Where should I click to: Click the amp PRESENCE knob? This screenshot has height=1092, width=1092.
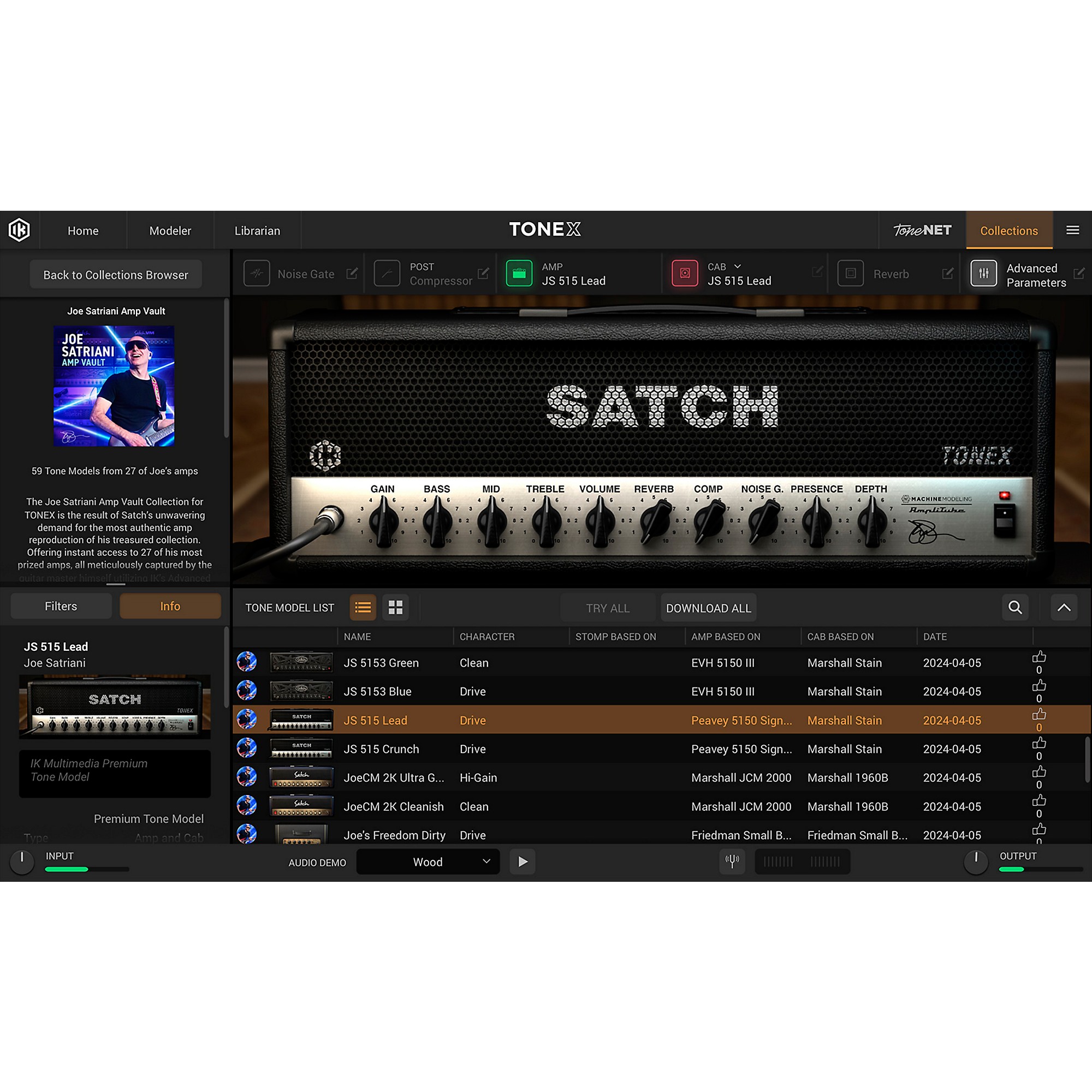click(817, 521)
